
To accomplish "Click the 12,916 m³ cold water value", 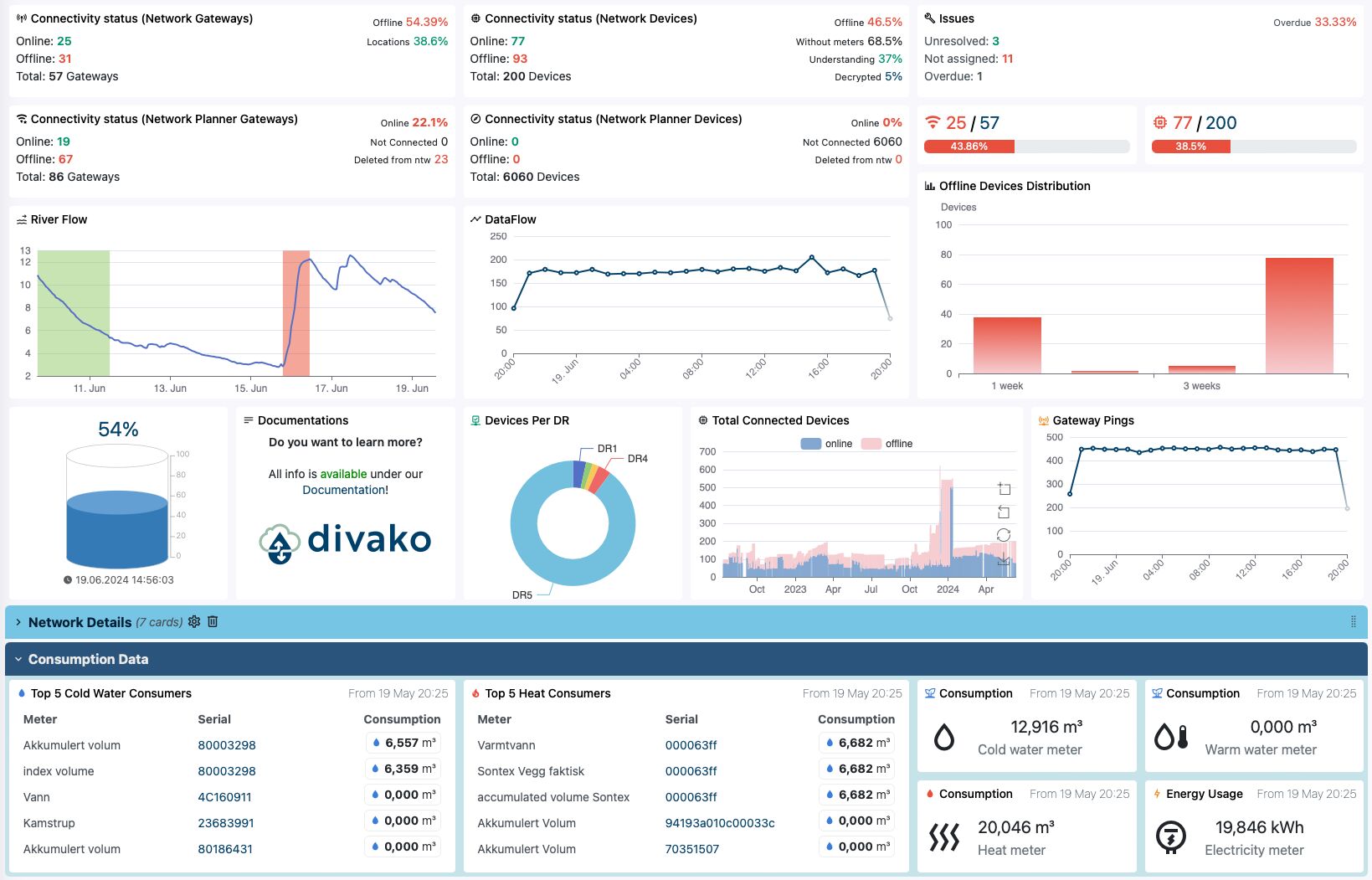I will (1046, 727).
